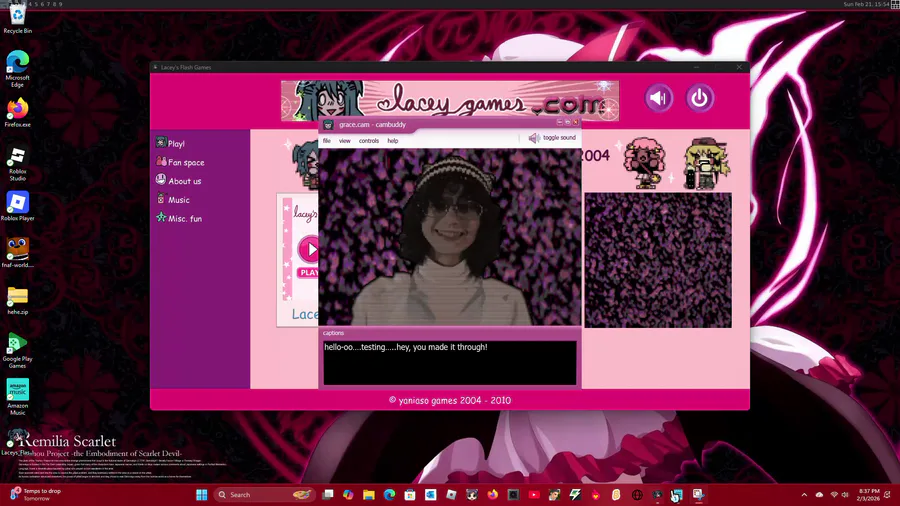Click the static noise video panel
900x506 pixels.
pos(658,260)
